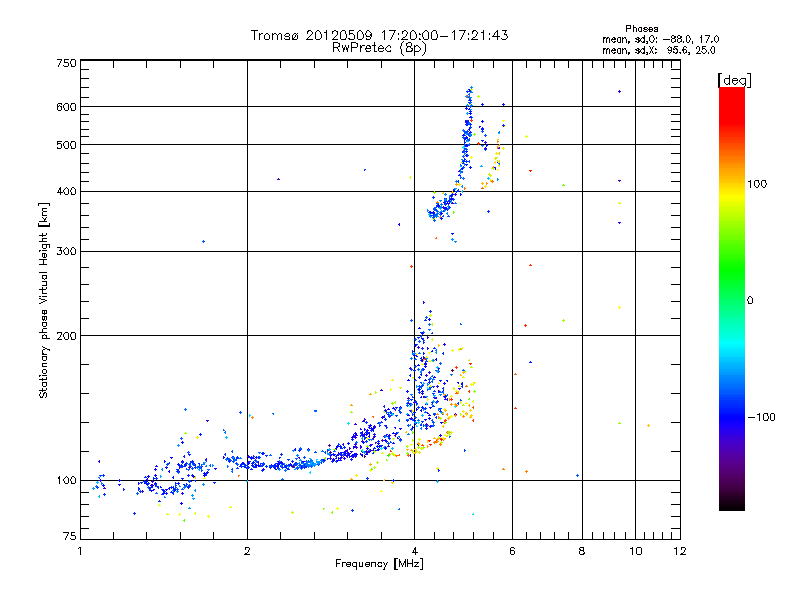Image resolution: width=800 pixels, height=600 pixels.
Task: Click the Tromsø 20120509 plot title
Action: [x=379, y=35]
